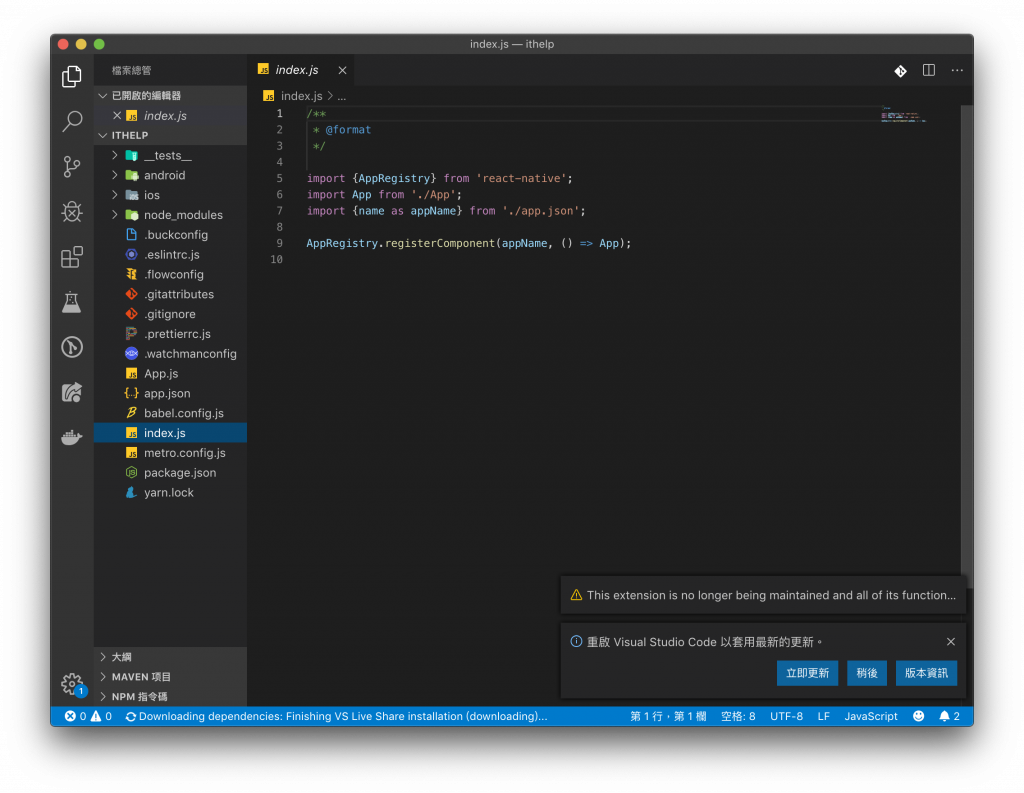Screen dimensions: 1024x793
Task: Click the minimap code preview
Action: click(x=903, y=115)
